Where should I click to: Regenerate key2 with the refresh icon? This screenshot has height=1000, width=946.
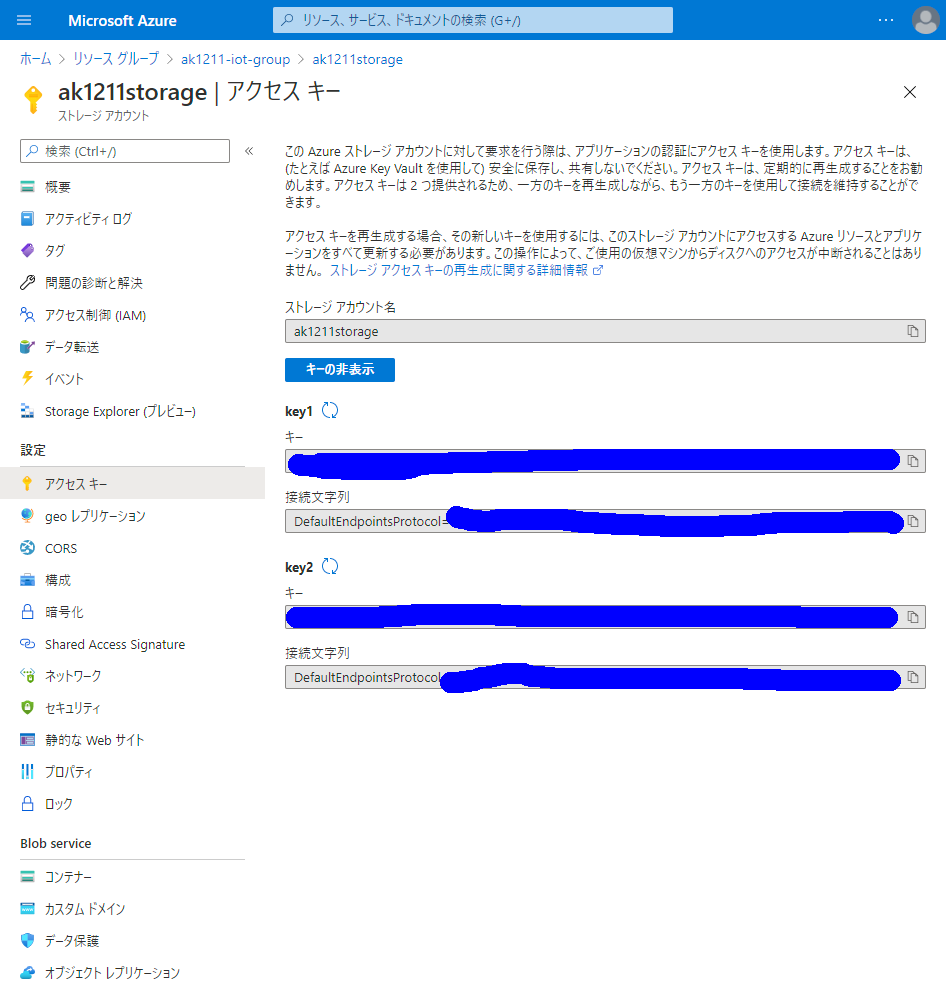click(x=330, y=566)
